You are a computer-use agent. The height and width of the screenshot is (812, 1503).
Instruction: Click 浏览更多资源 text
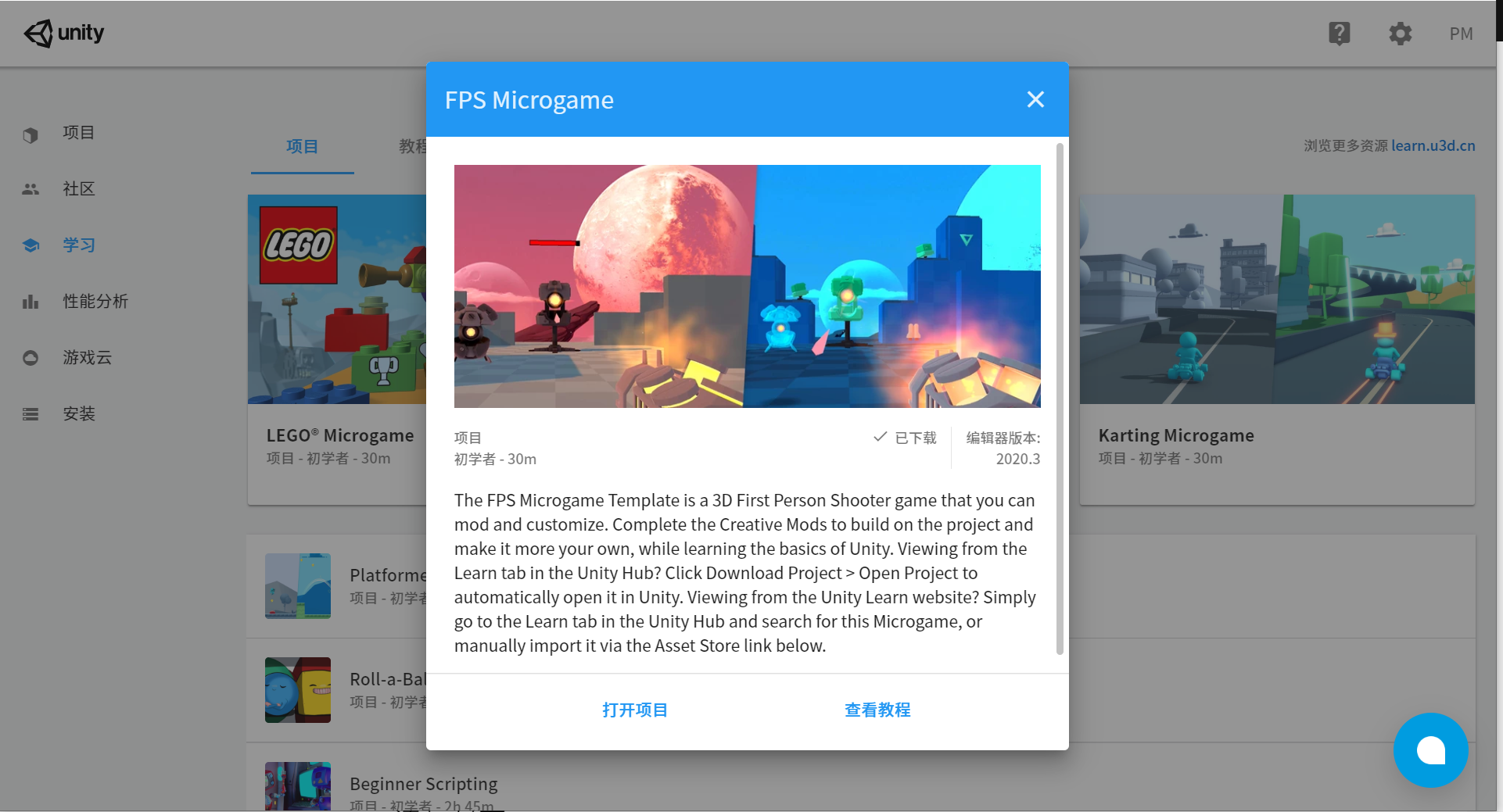(1346, 145)
